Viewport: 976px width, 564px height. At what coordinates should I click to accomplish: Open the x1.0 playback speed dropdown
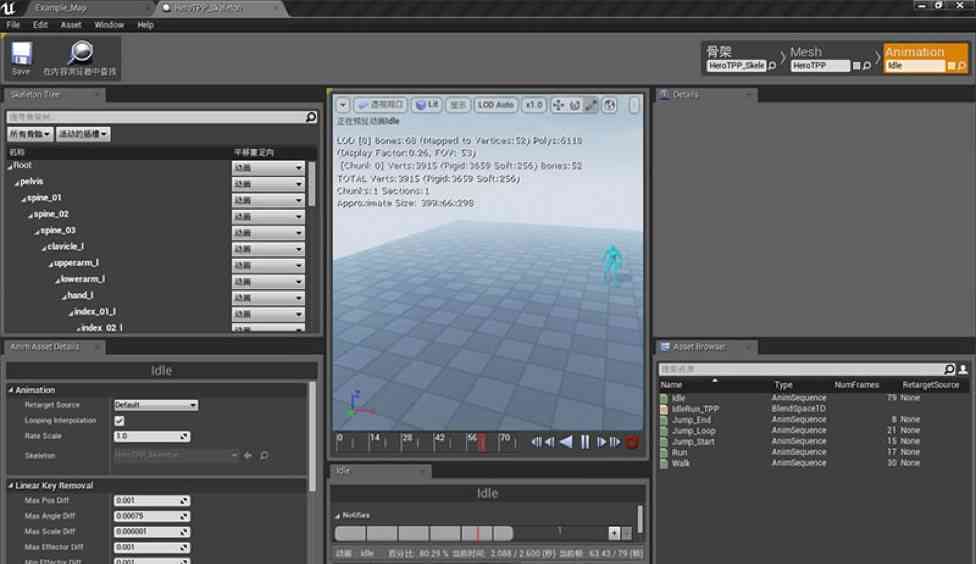click(x=534, y=105)
